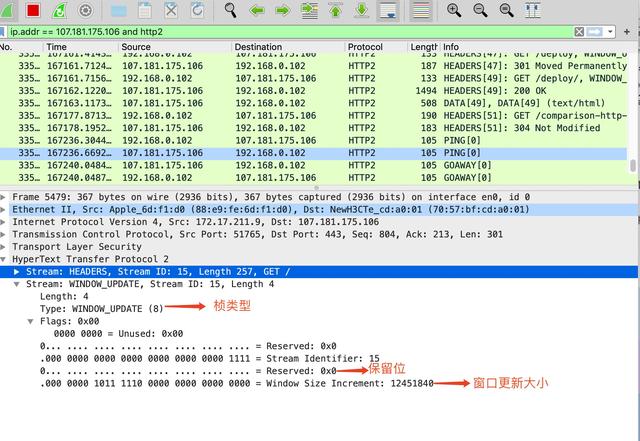
Task: Select HEADERS[49]: GET /deploy/ packet
Action: 313,78
